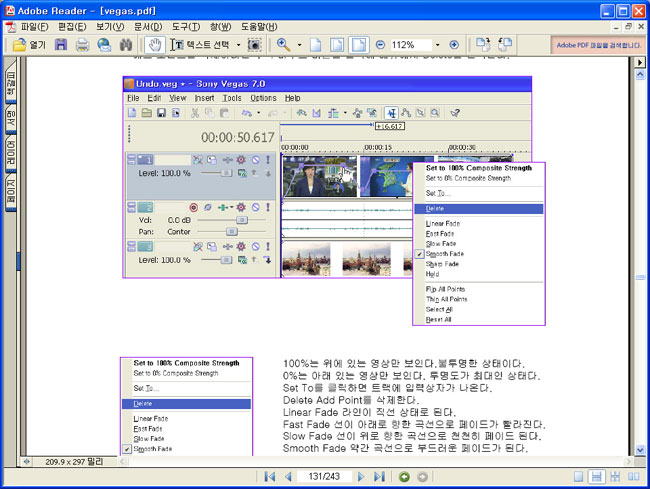
Task: Save a copy with the floppy disk icon
Action: pyautogui.click(x=61, y=44)
